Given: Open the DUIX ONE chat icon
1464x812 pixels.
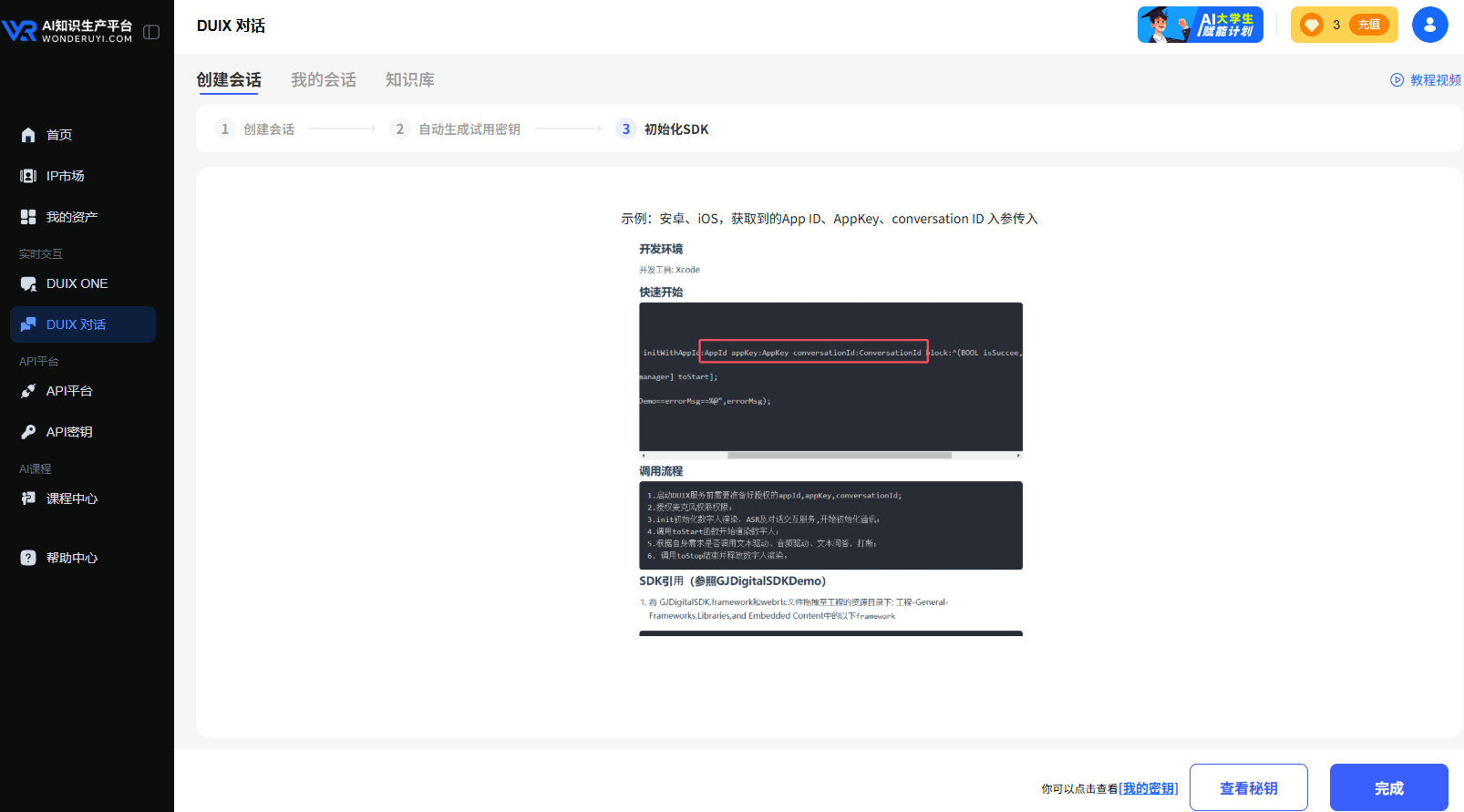Looking at the screenshot, I should coord(28,283).
